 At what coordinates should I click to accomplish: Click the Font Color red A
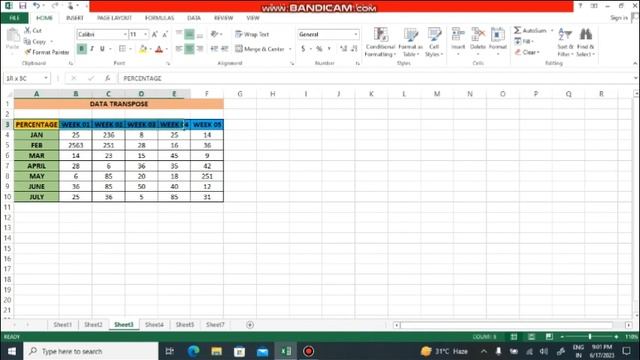[x=159, y=49]
